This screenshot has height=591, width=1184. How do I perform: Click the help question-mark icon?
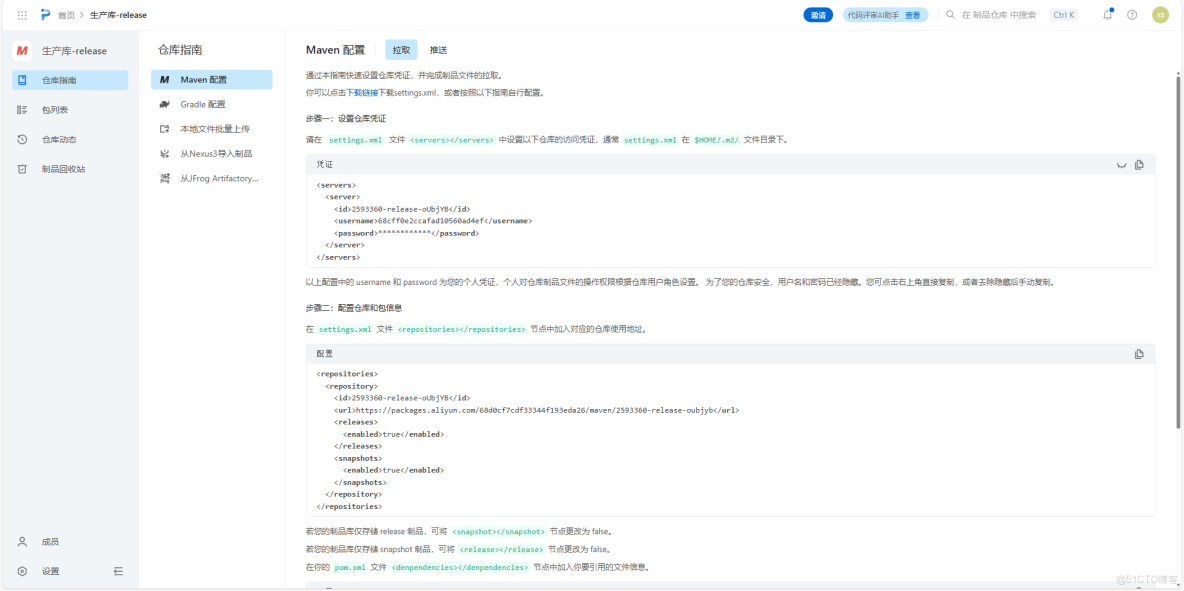(x=1131, y=14)
